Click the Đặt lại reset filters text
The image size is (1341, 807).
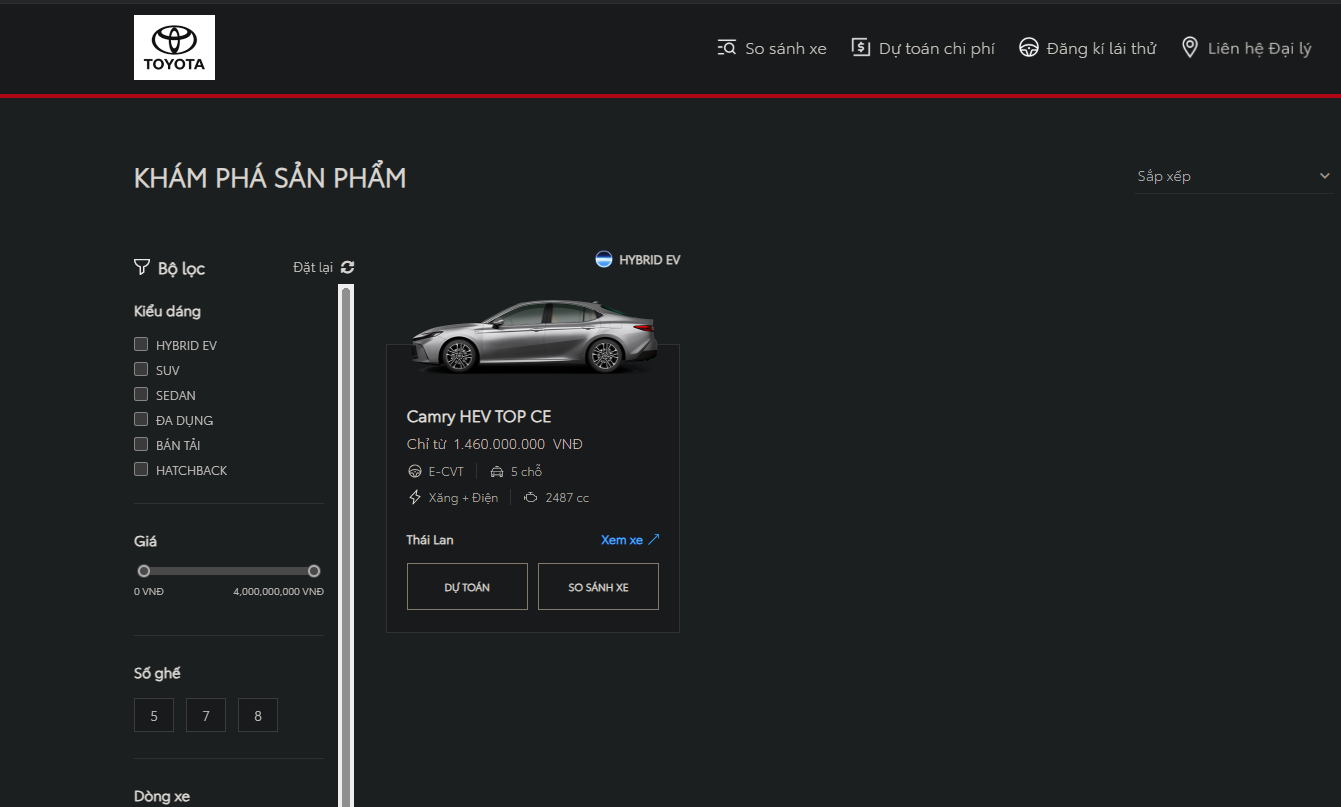click(313, 267)
